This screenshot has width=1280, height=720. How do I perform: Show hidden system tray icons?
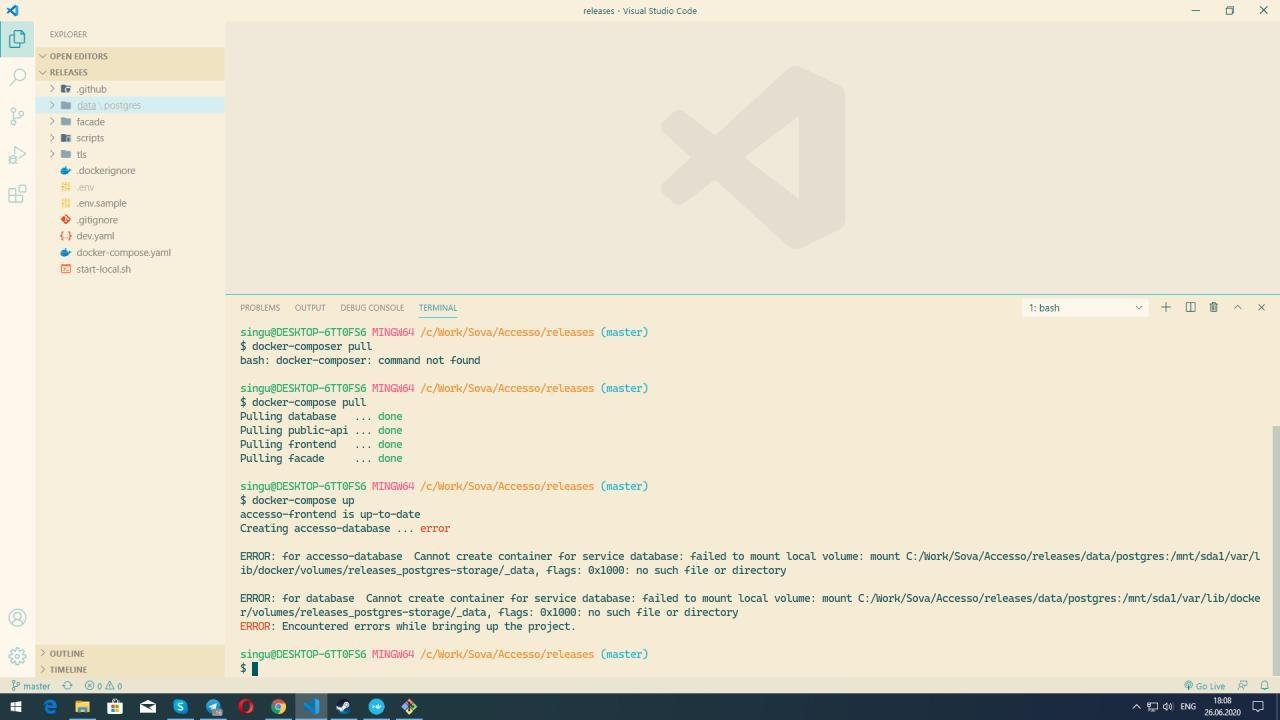point(1136,707)
